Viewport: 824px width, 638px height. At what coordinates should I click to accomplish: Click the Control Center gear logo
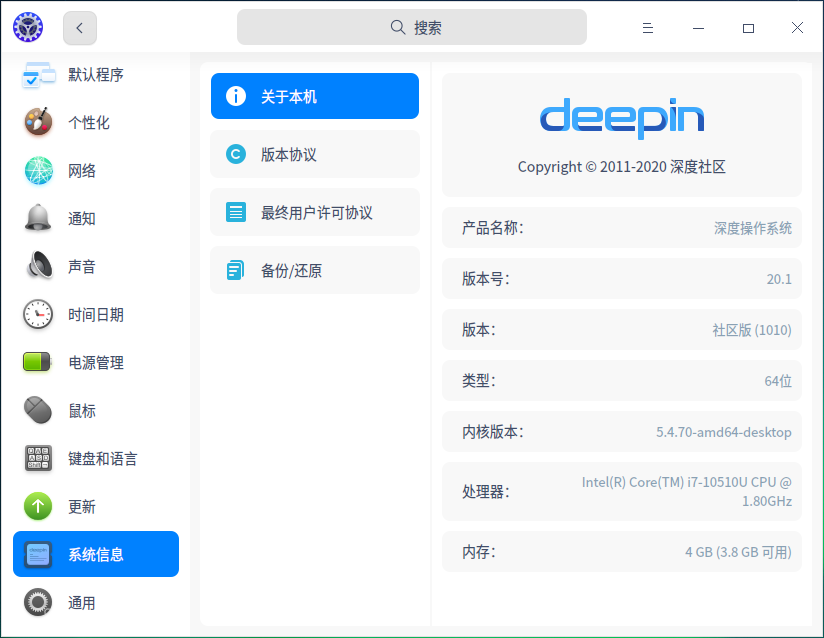(28, 27)
